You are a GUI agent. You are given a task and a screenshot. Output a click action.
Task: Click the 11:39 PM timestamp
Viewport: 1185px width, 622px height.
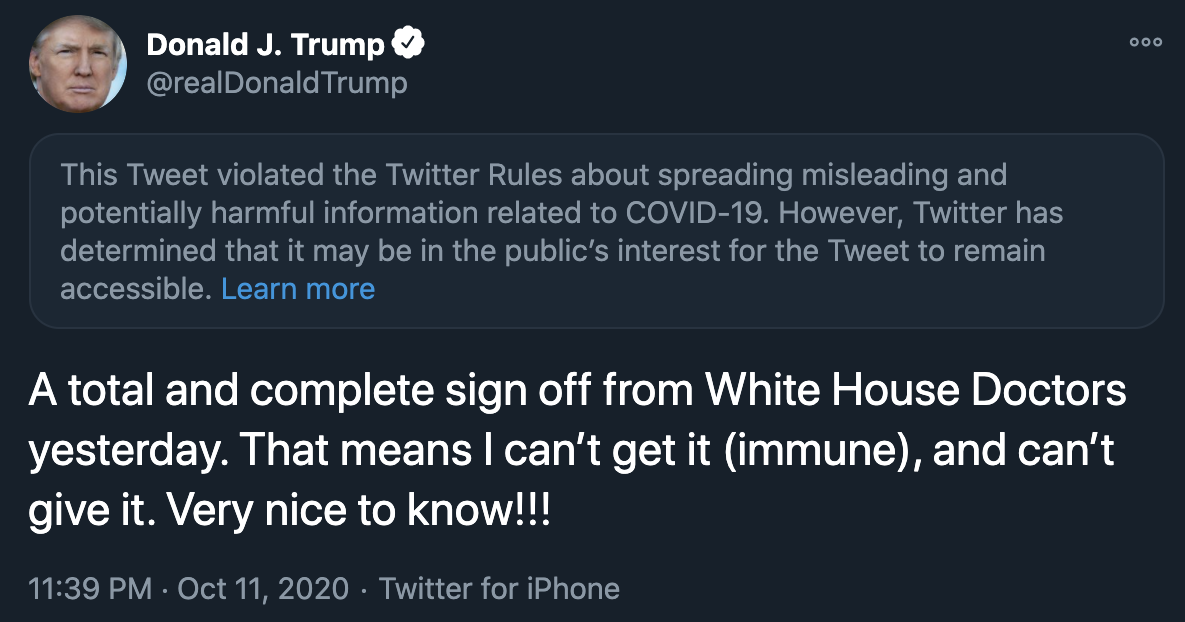coord(91,588)
